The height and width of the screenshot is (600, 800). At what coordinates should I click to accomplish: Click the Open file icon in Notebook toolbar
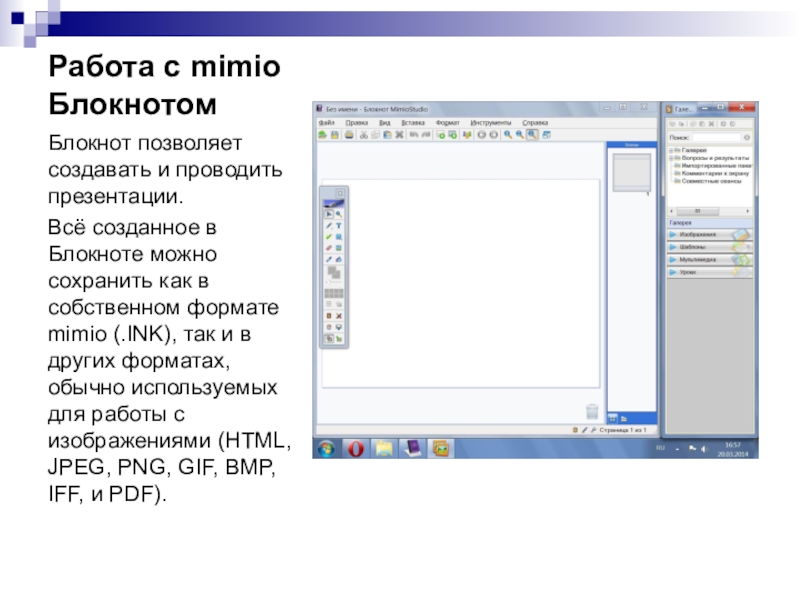click(322, 135)
